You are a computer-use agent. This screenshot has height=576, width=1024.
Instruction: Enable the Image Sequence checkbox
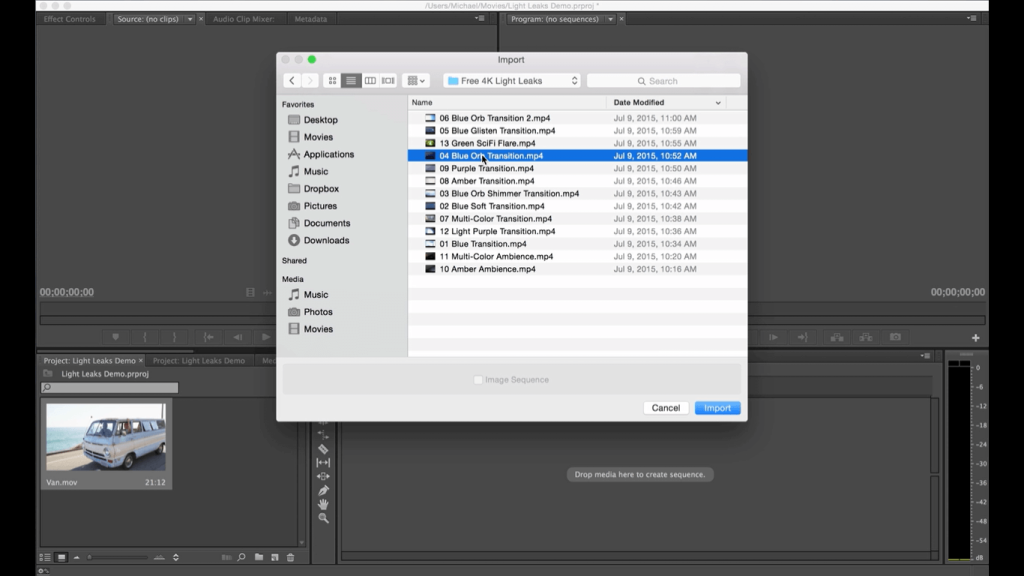479,380
